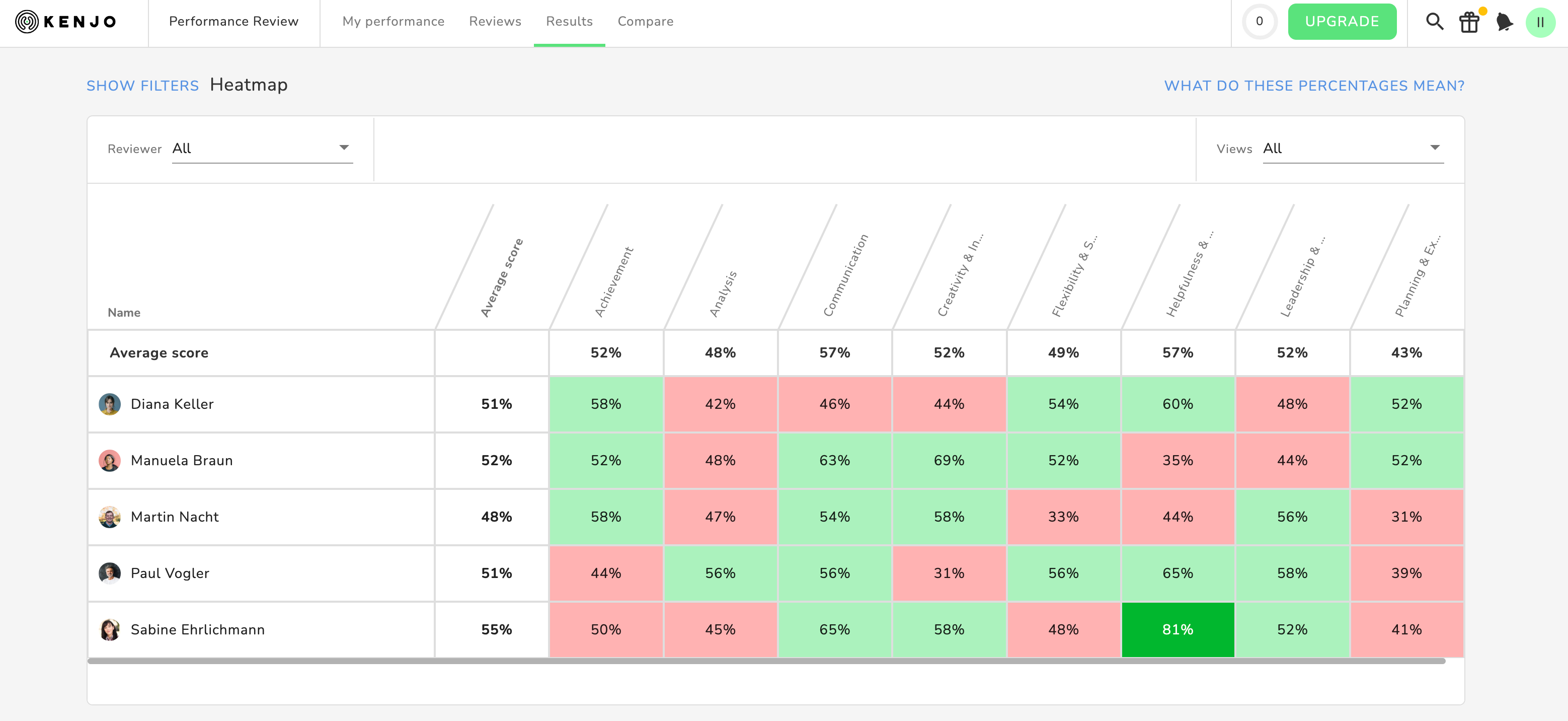Click the SHOW FILTERS link
1568x721 pixels.
142,86
